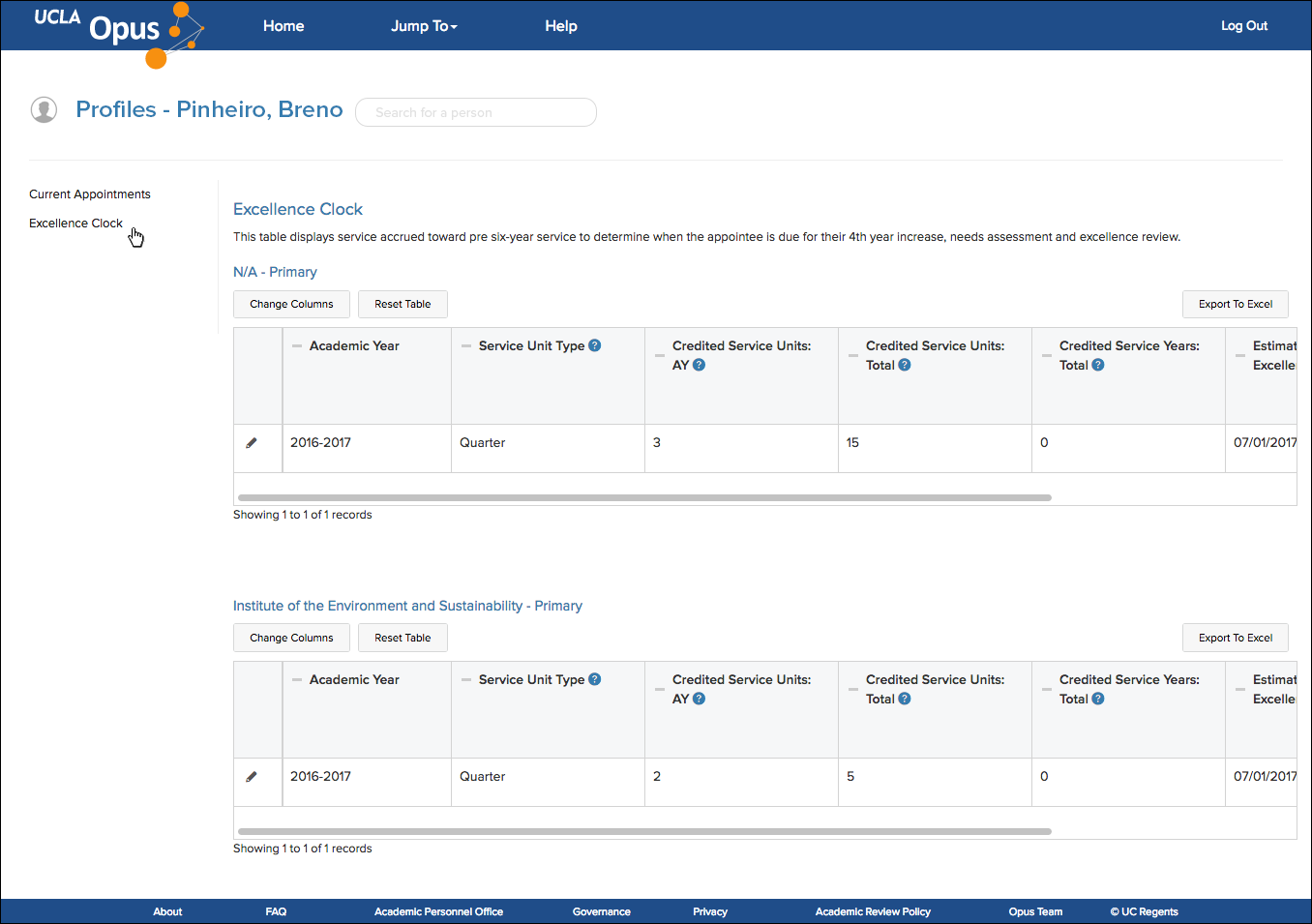Click Institute of the Environment and Sustainability heading
The height and width of the screenshot is (924, 1312).
point(407,606)
